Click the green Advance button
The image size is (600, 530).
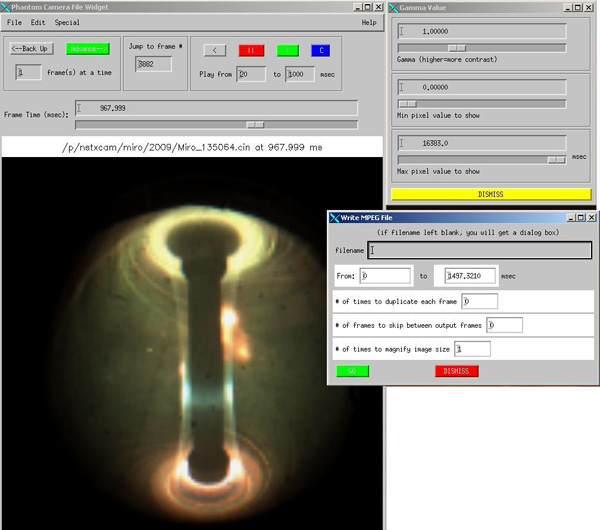coord(88,48)
